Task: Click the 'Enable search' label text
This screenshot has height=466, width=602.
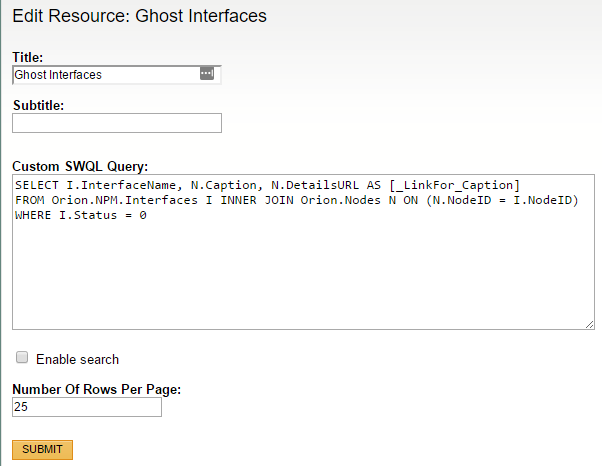Action: click(x=77, y=359)
